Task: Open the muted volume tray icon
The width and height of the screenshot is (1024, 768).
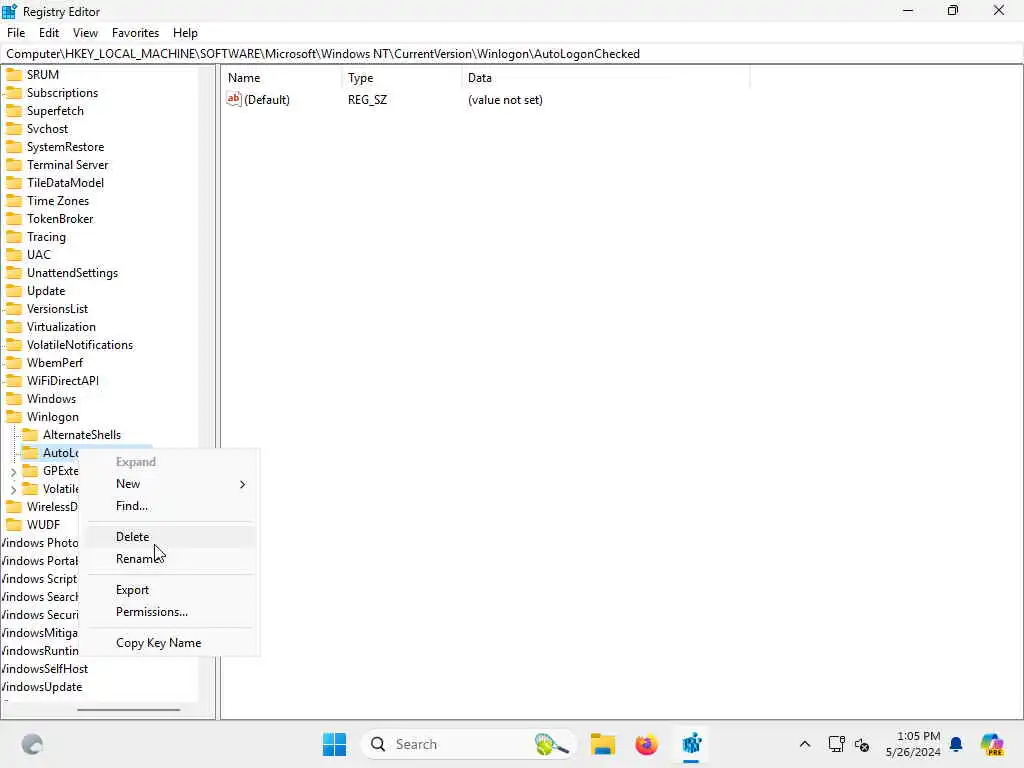Action: 861,744
